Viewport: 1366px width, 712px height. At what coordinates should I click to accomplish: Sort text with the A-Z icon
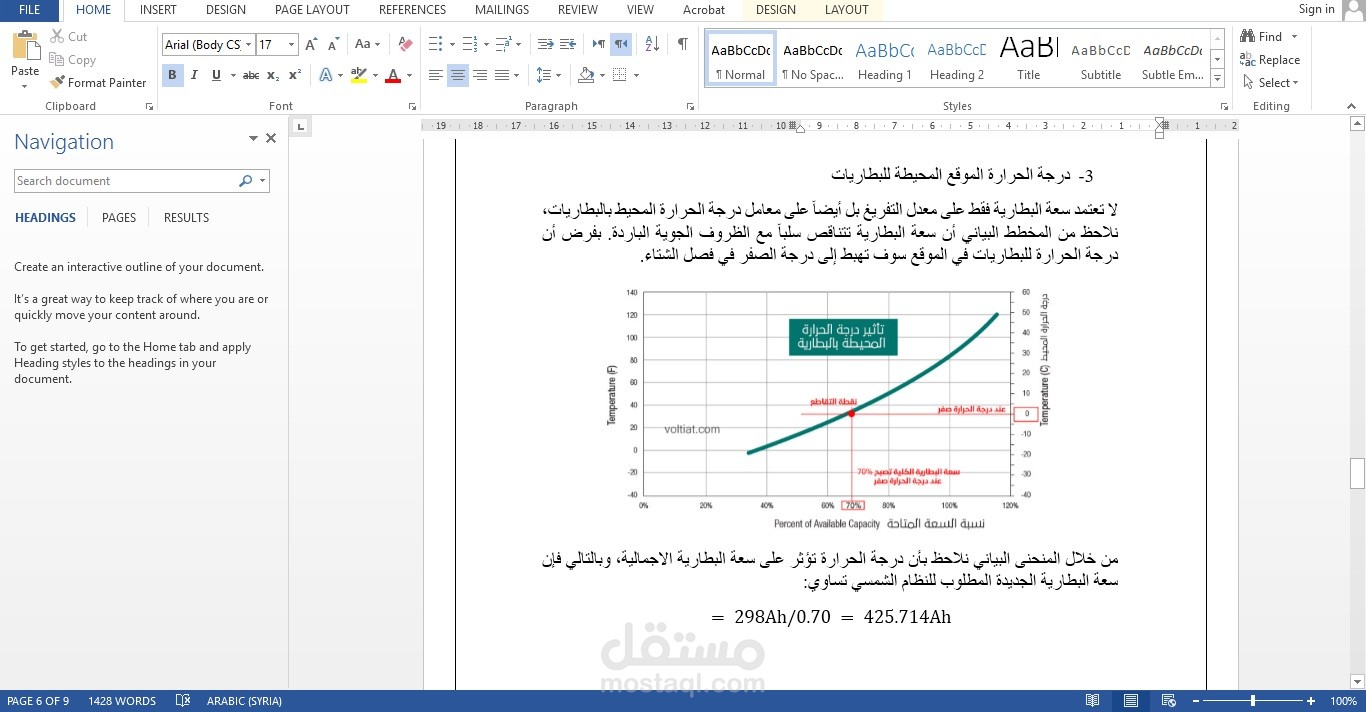point(652,44)
